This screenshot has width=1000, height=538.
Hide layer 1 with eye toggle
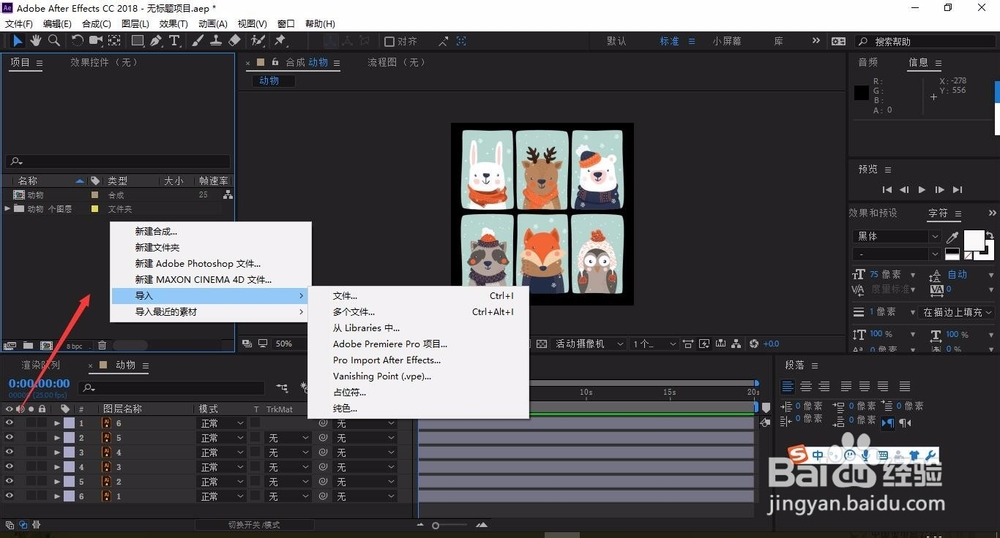(x=9, y=423)
